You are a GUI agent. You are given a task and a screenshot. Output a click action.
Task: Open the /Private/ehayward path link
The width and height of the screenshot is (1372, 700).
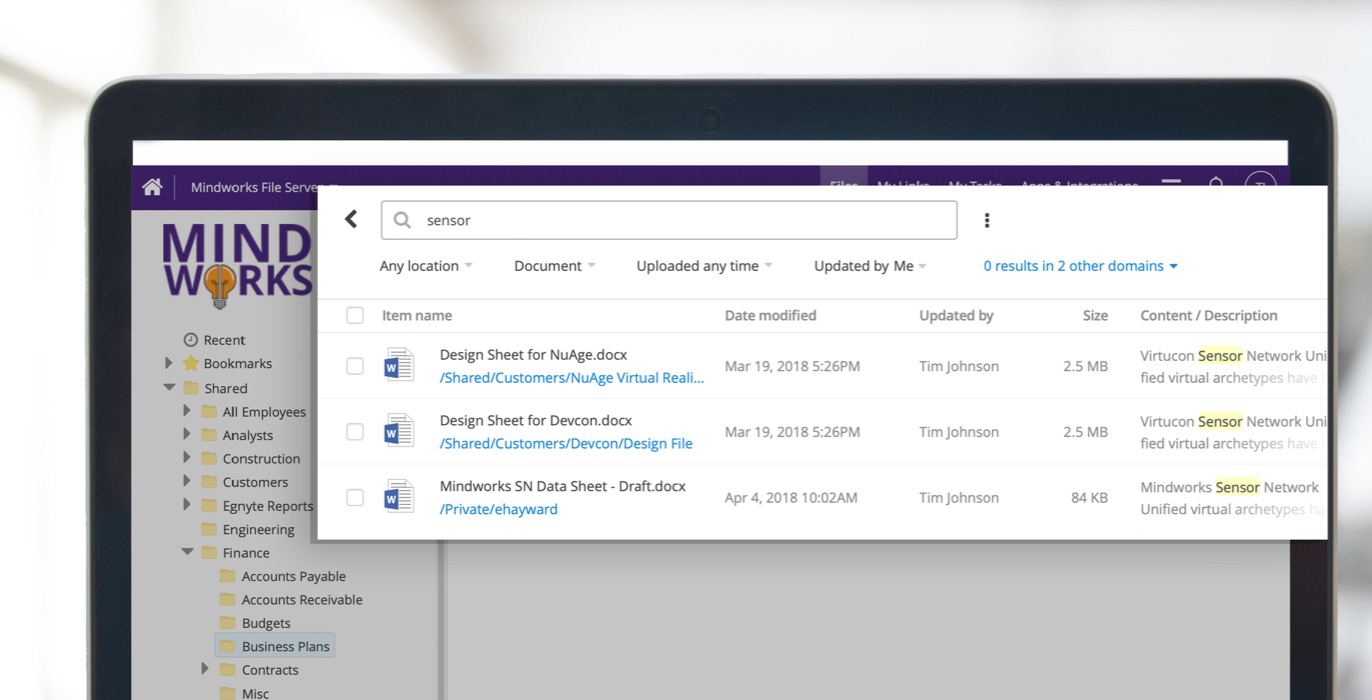point(498,509)
